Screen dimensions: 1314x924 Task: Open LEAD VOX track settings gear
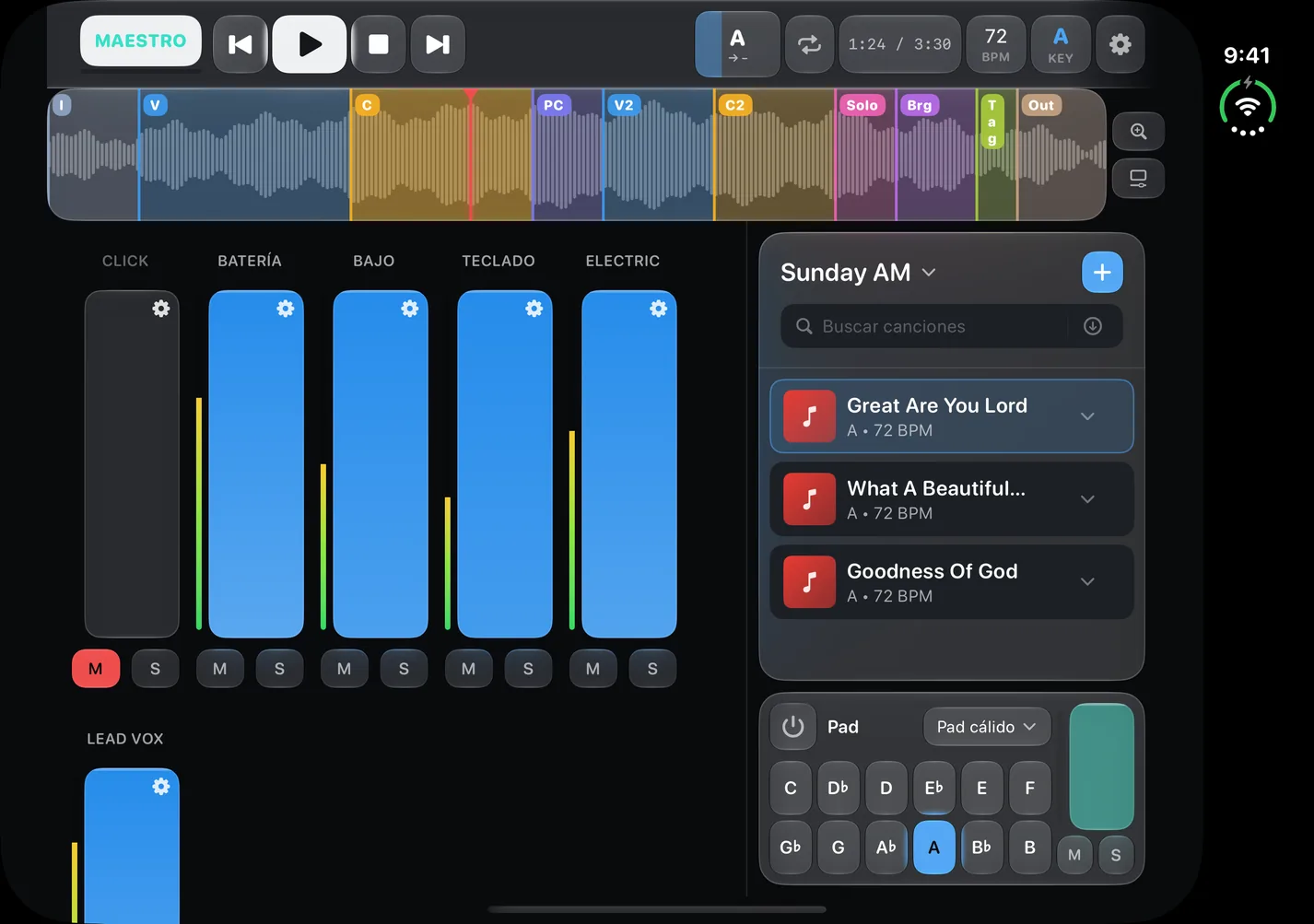[x=161, y=786]
